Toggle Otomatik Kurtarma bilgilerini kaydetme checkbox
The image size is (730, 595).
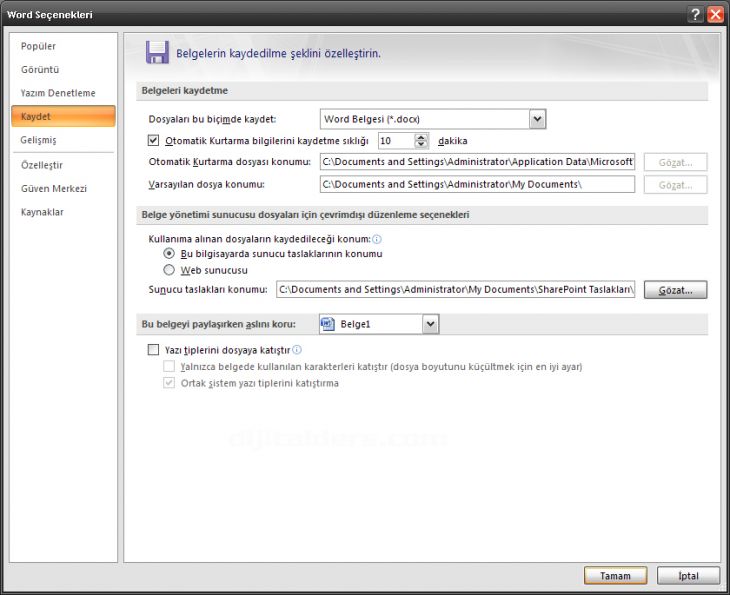click(153, 140)
